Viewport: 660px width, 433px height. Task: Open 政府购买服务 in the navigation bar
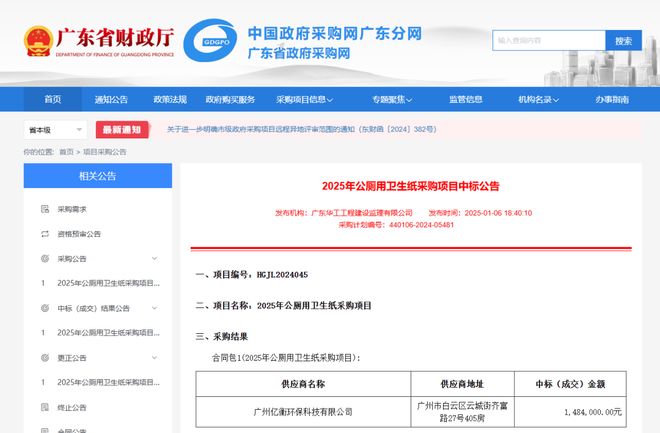coord(230,100)
